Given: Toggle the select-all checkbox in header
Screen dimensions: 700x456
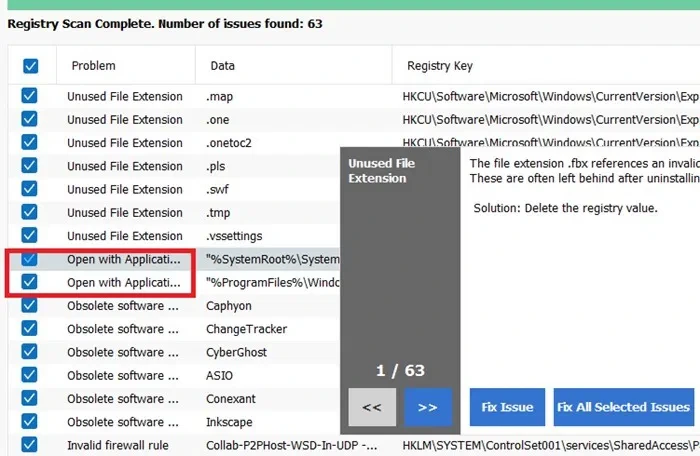Looking at the screenshot, I should coord(30,66).
